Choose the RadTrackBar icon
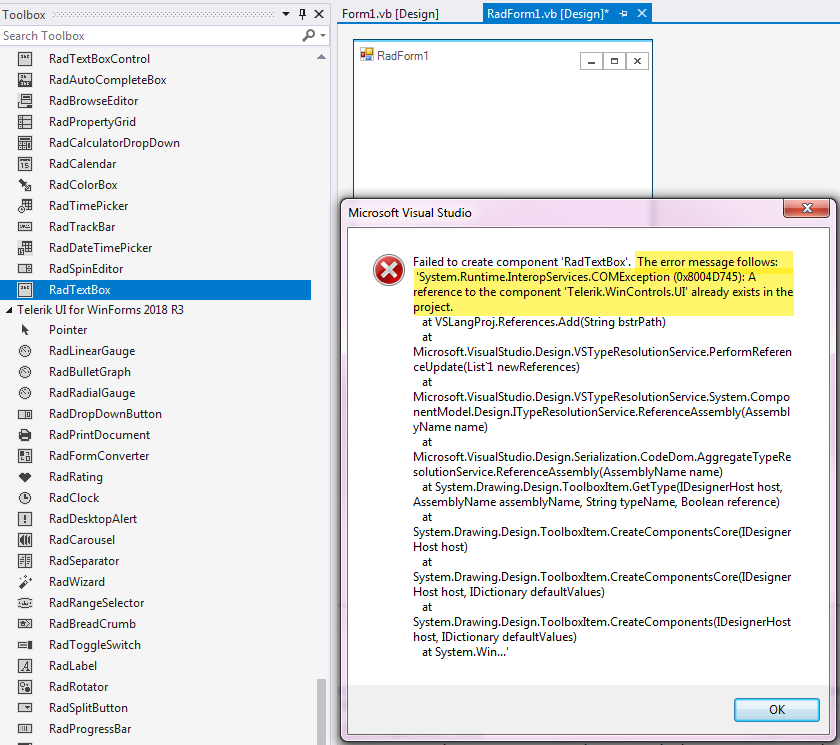This screenshot has height=745, width=840. 25,227
